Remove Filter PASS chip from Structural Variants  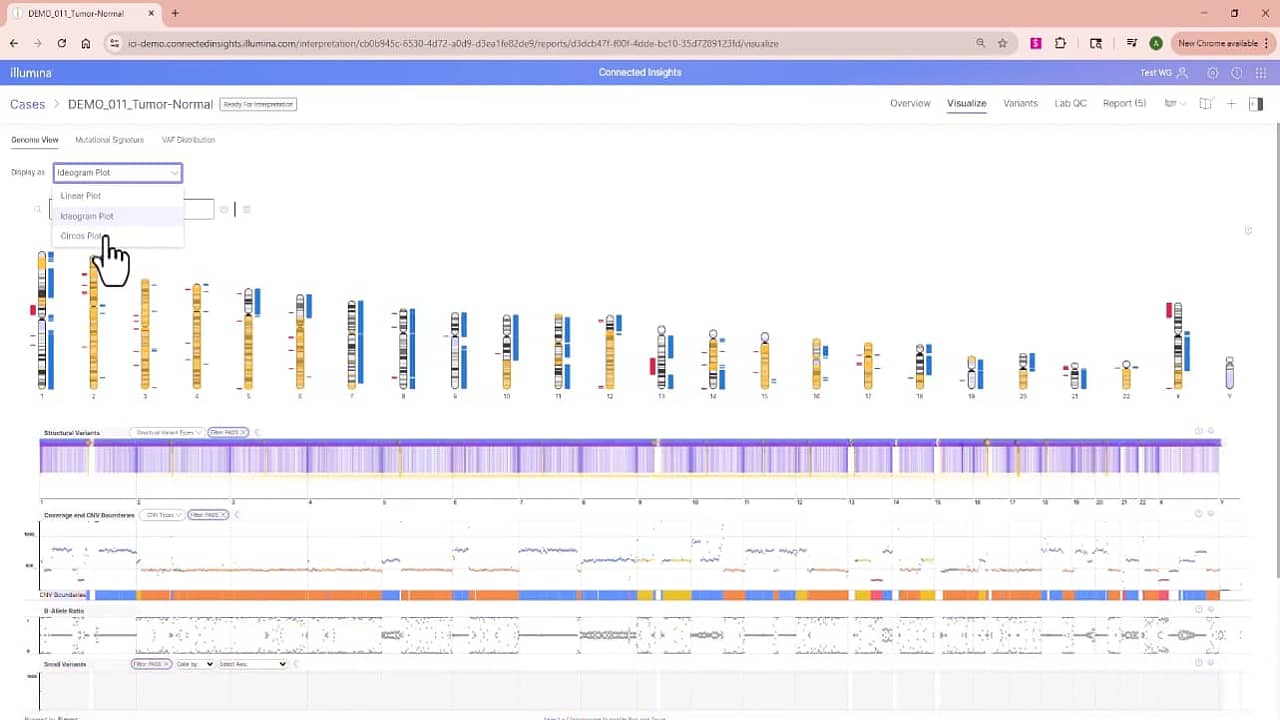243,432
